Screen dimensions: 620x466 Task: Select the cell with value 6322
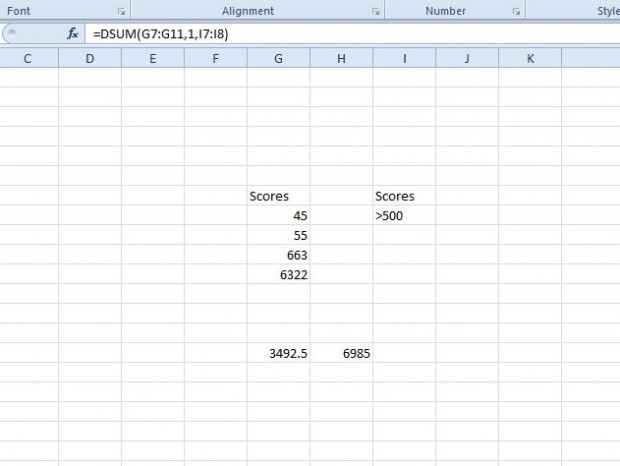coord(278,274)
